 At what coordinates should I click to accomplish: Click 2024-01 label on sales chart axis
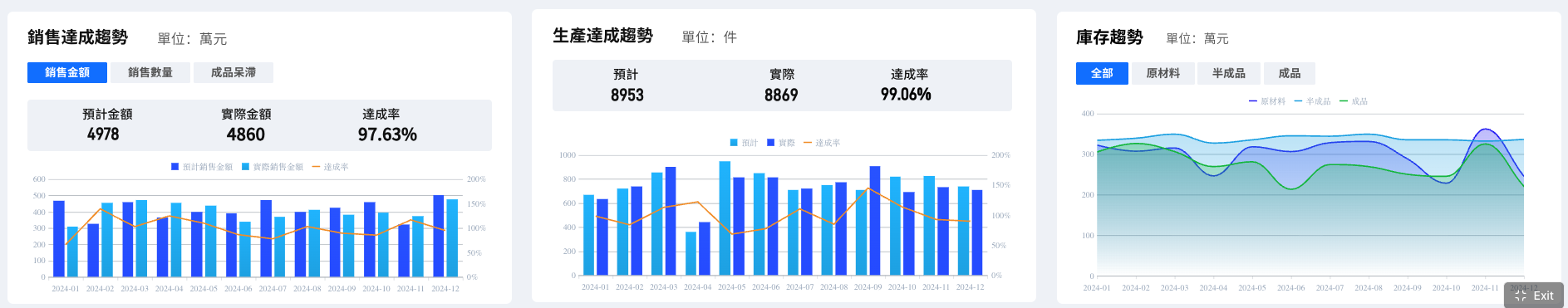point(66,289)
